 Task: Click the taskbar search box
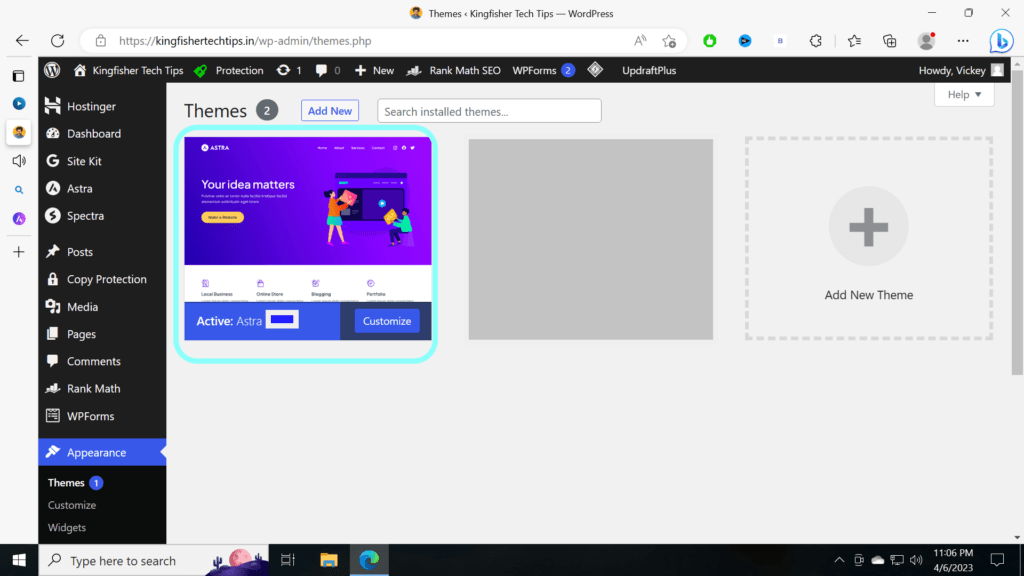click(153, 560)
